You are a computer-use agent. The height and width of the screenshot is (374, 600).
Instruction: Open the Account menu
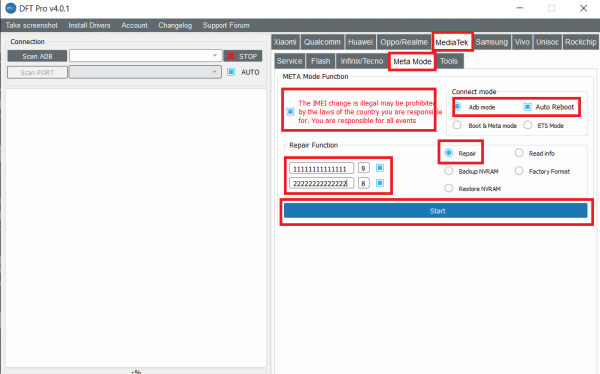click(x=134, y=25)
